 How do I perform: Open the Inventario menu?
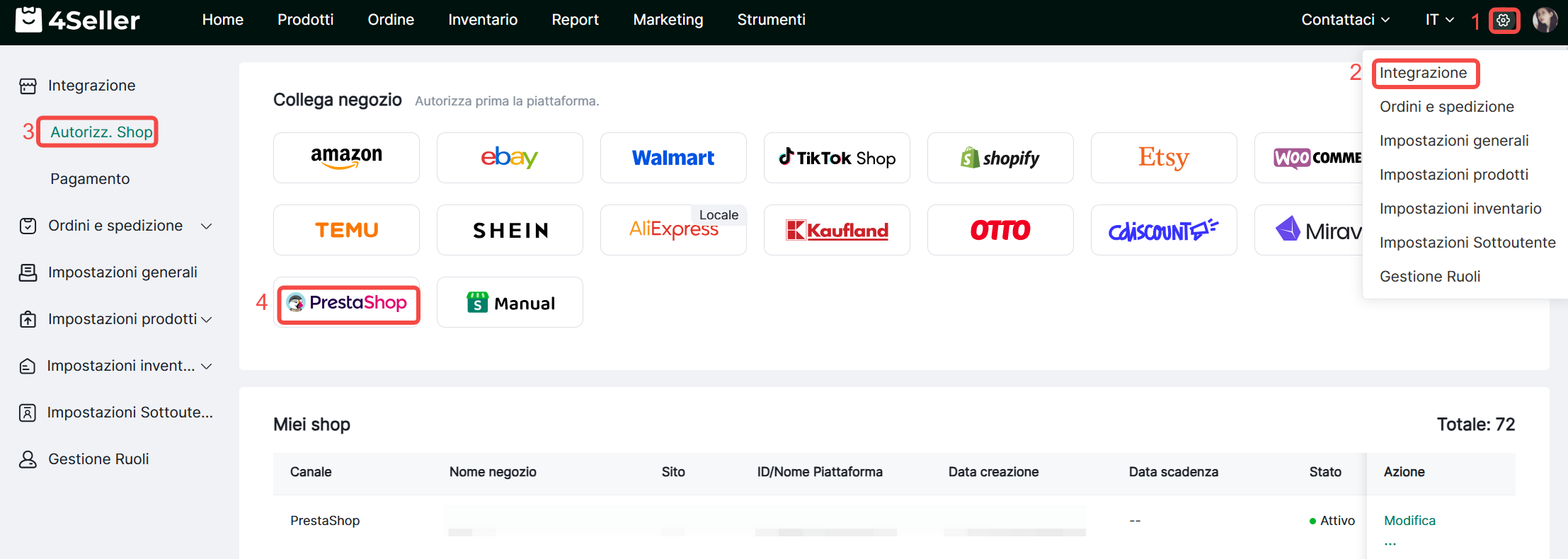click(483, 20)
